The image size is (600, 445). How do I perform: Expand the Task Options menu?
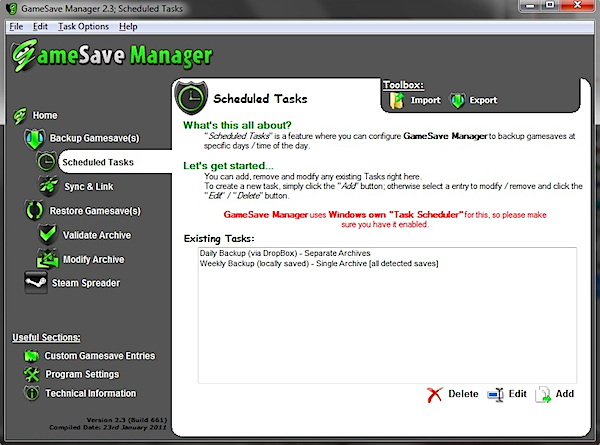pyautogui.click(x=83, y=25)
